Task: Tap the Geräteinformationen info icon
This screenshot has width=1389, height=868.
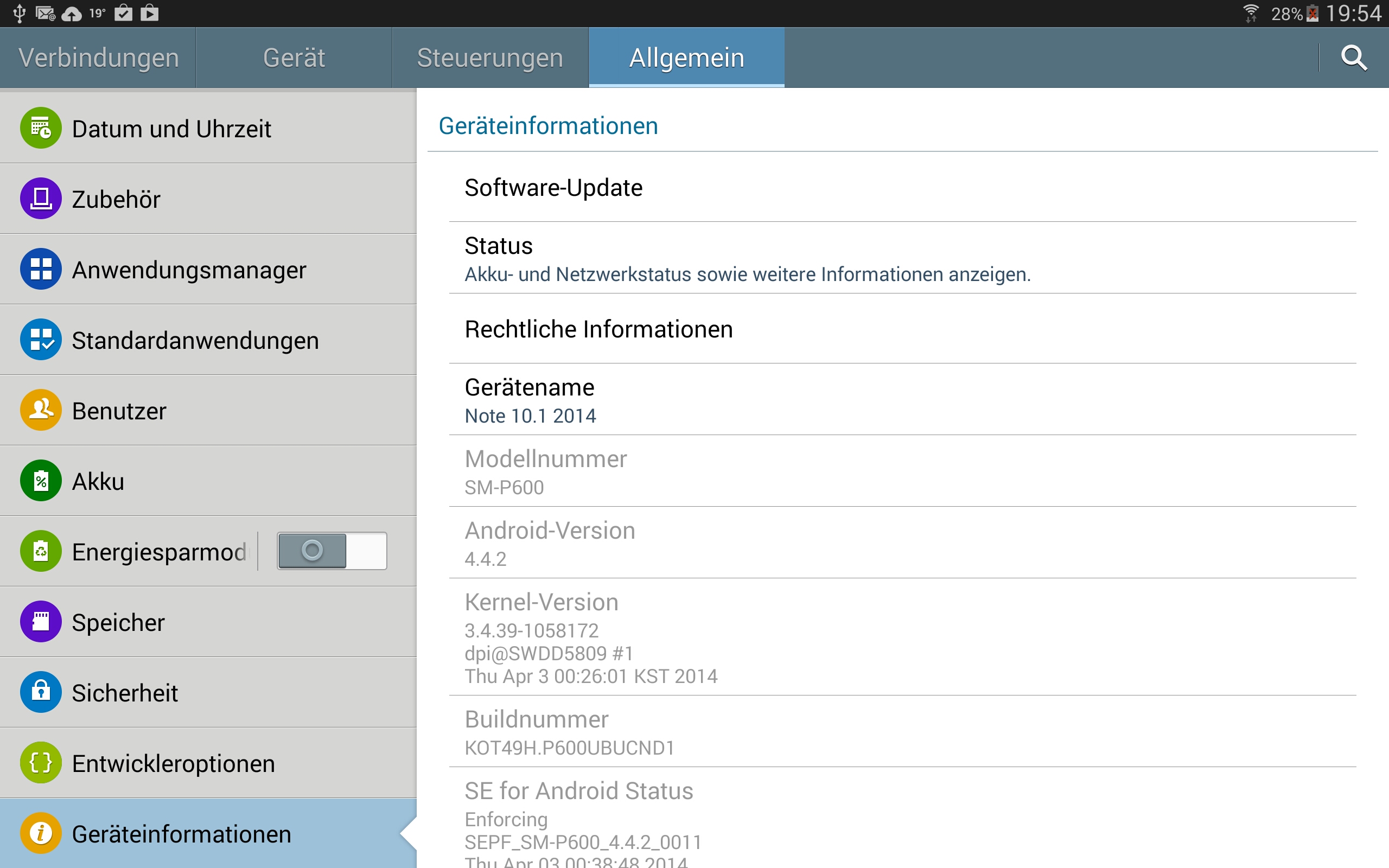Action: click(x=41, y=834)
